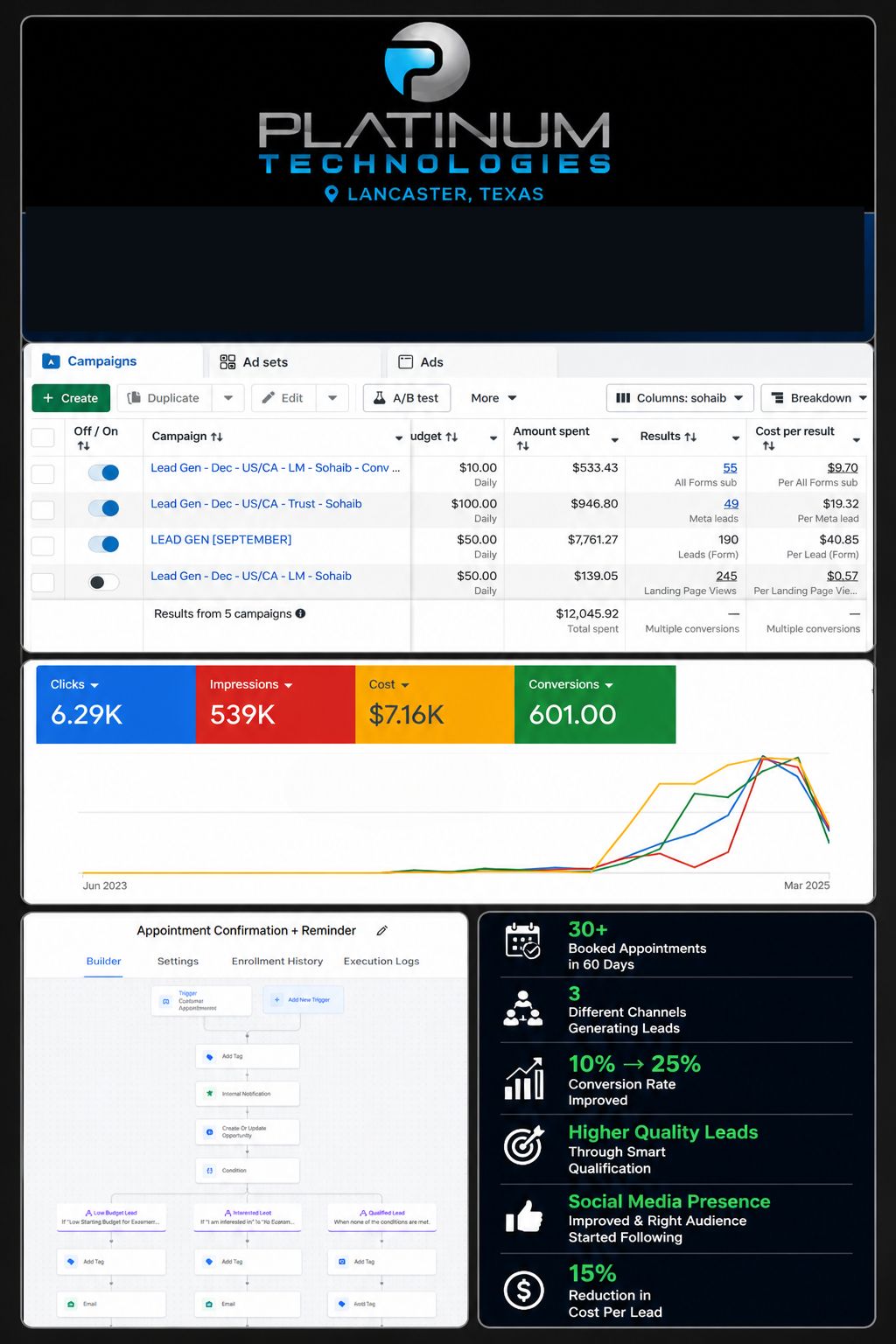
Task: Open Lead Gen - Dec - US/CA - Trust - Sohaib link
Action: (x=255, y=504)
